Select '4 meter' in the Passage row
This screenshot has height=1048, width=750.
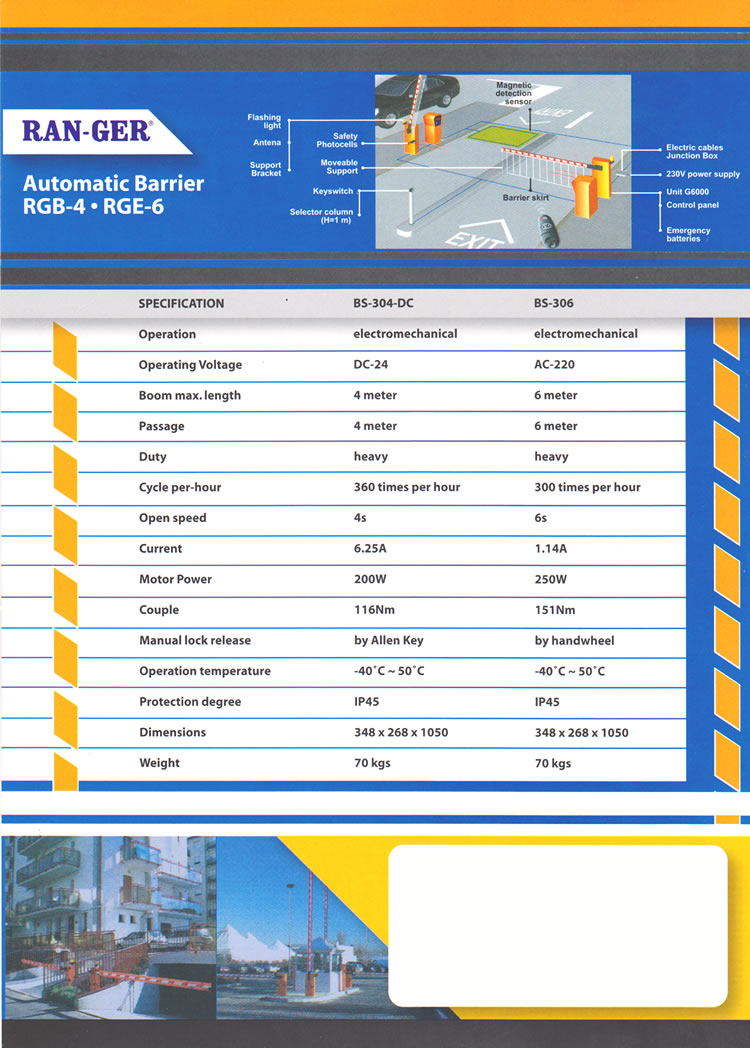pyautogui.click(x=375, y=426)
